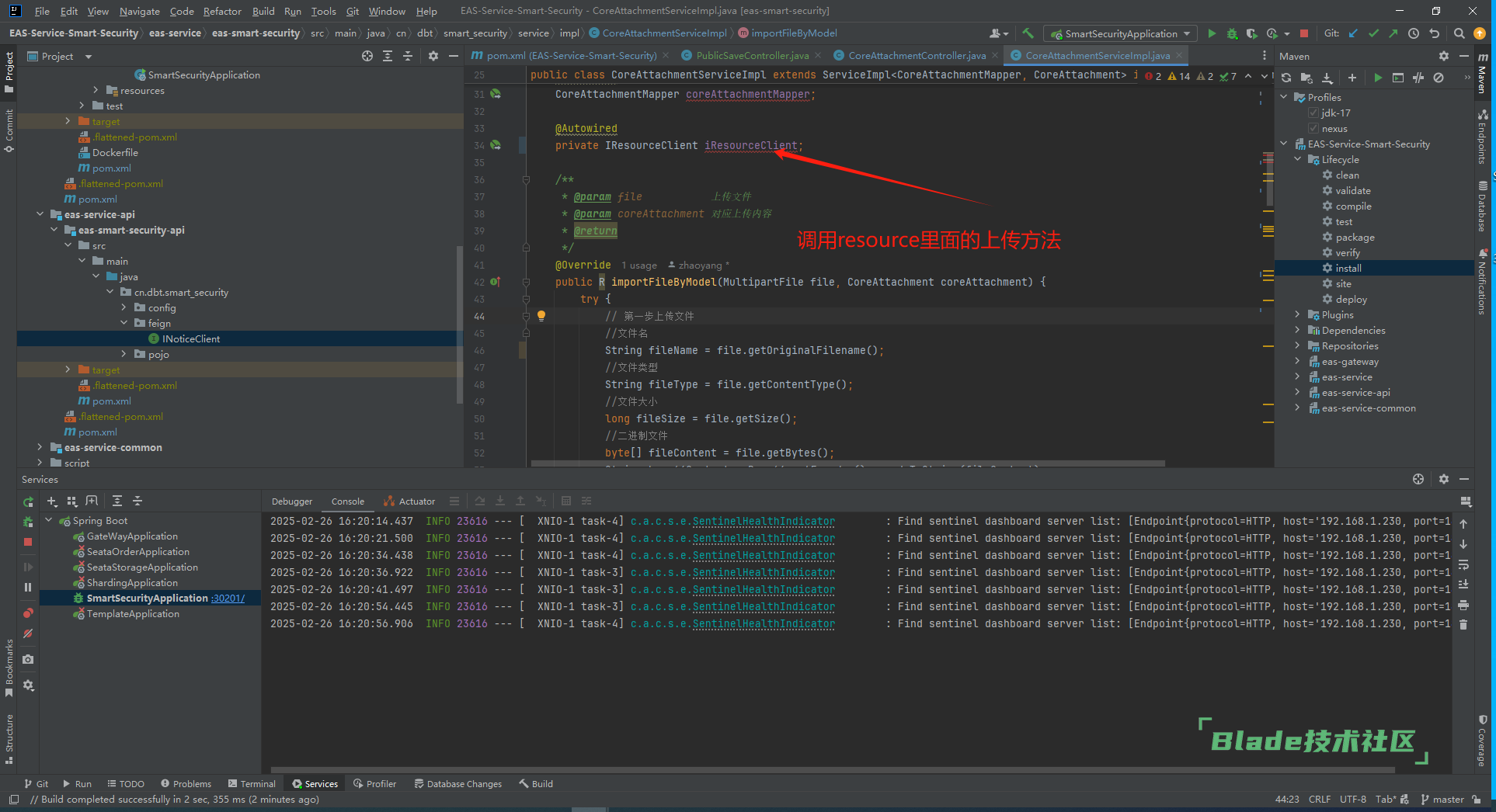Expand the Plugins node in Maven

pyautogui.click(x=1298, y=315)
